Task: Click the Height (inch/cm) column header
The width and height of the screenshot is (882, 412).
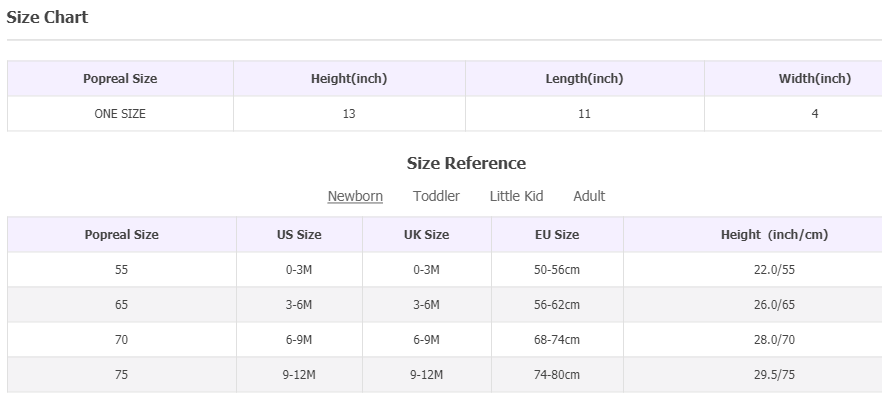Action: coord(775,235)
